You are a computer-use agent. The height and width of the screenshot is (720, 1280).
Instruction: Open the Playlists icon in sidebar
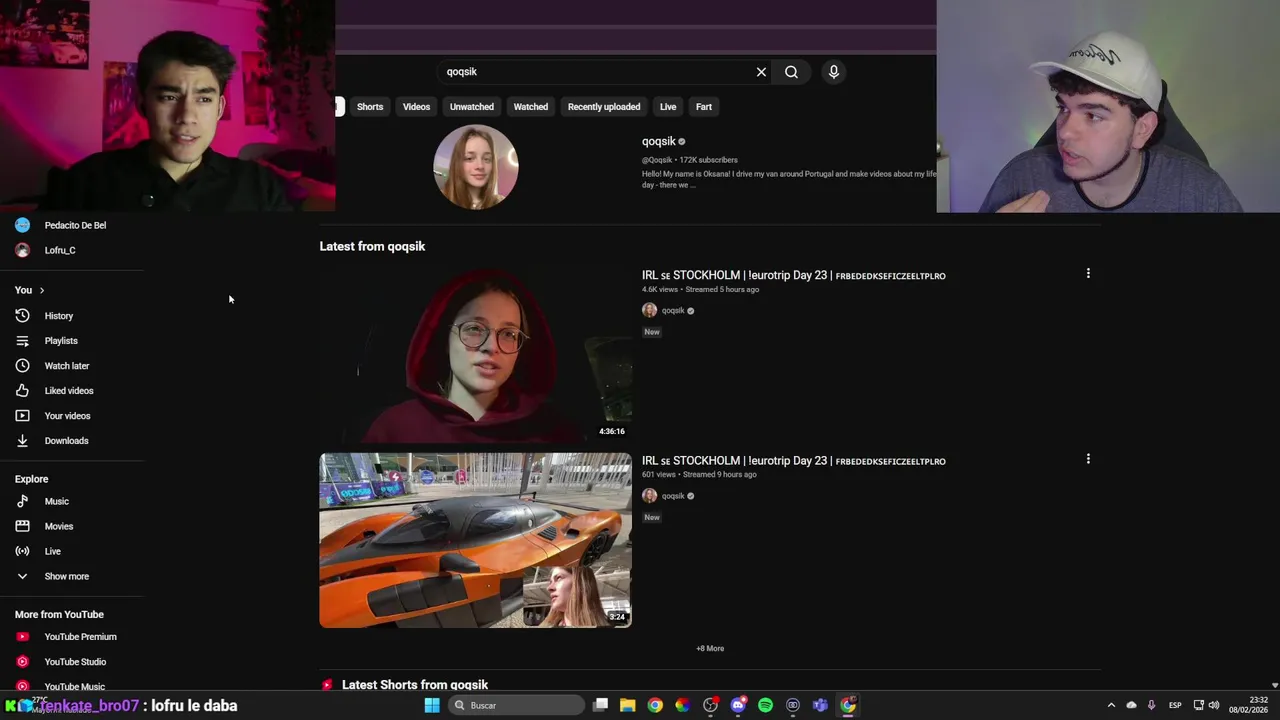point(22,341)
